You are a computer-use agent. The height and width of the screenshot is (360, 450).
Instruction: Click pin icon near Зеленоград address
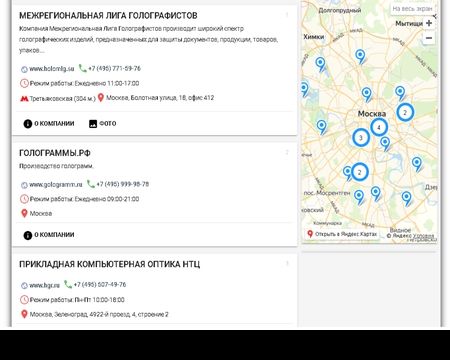point(24,314)
